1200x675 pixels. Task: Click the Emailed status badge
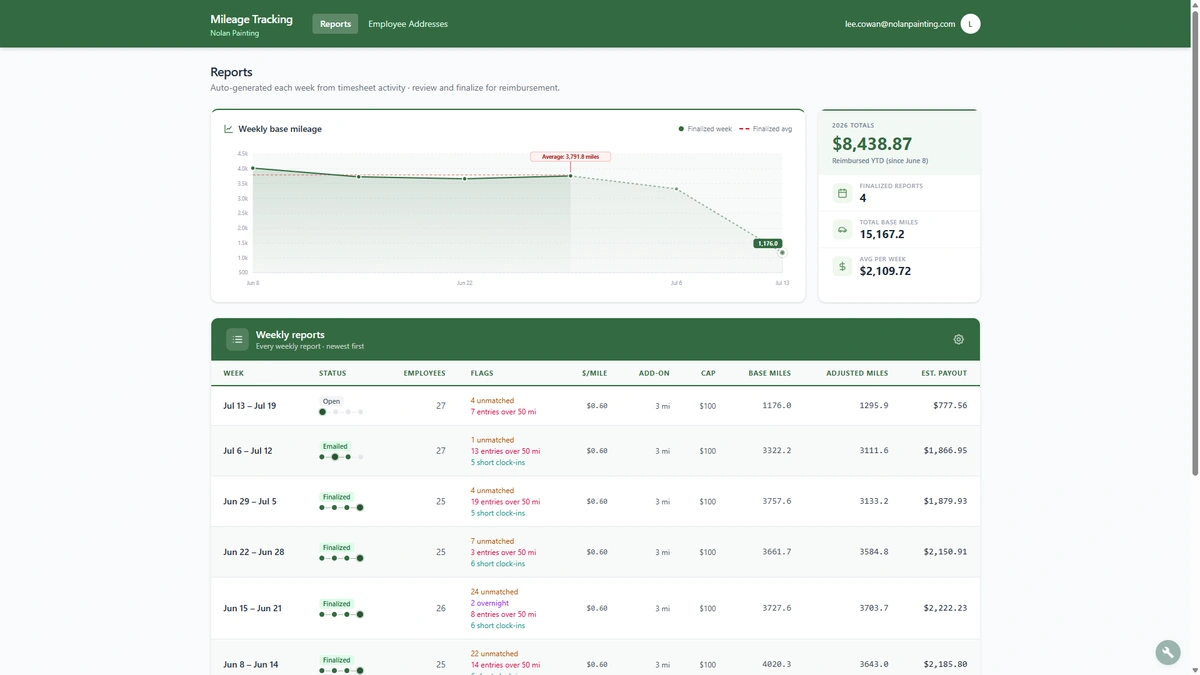coord(335,446)
